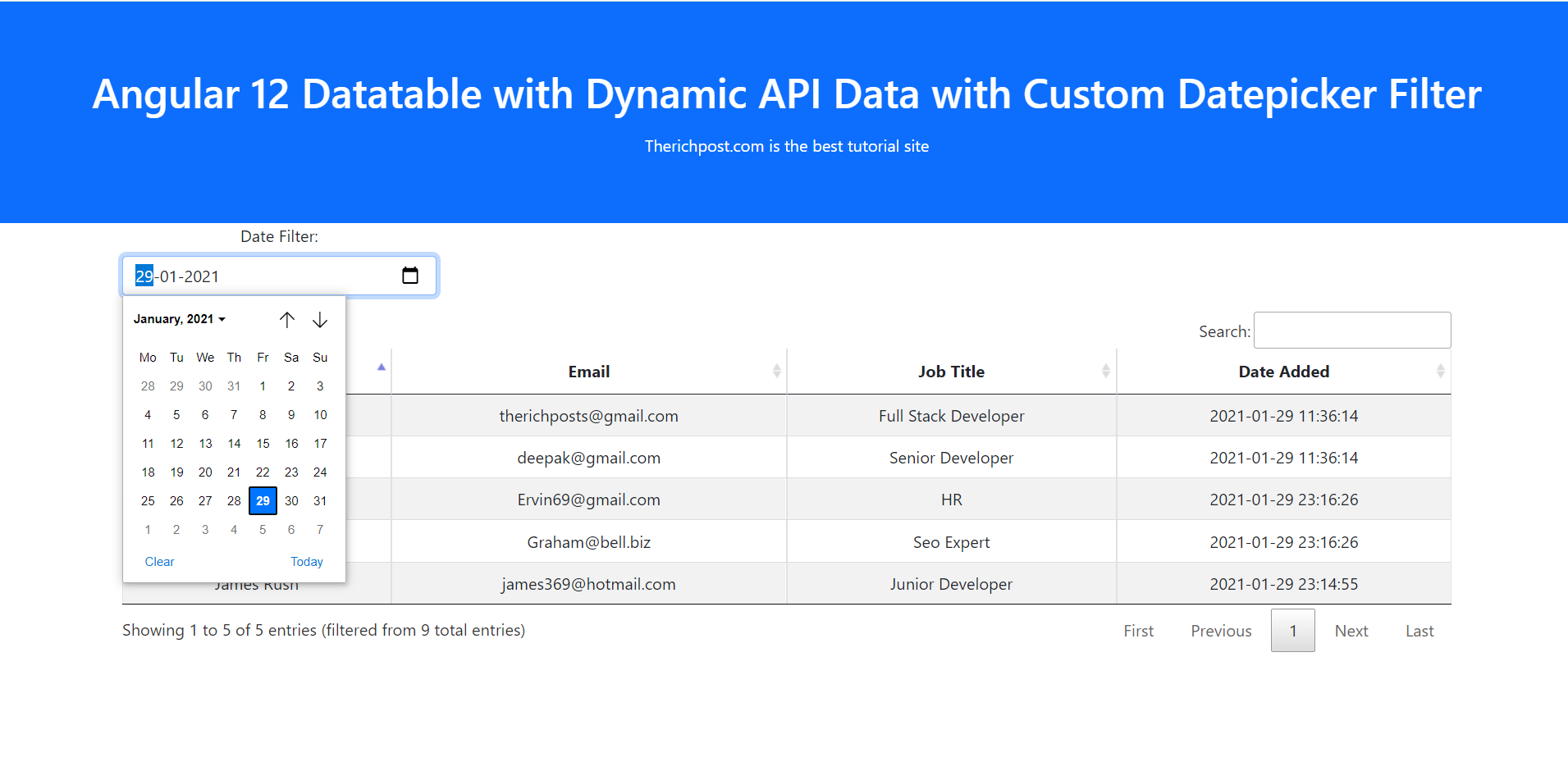Click Junior Developer cell

(952, 584)
